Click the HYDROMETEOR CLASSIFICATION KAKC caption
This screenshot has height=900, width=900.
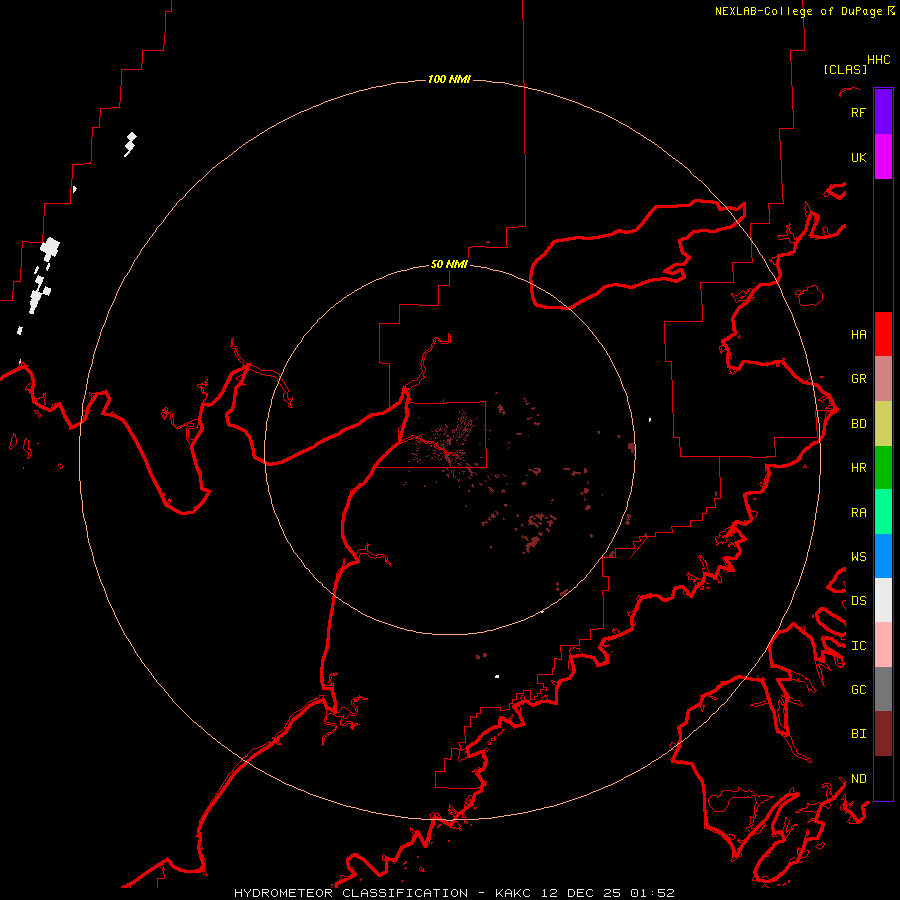454,893
